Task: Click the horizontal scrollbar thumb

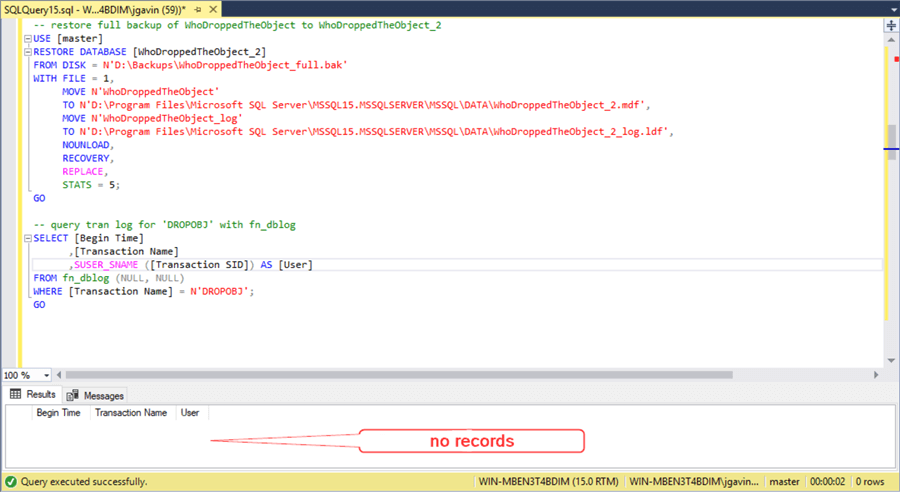Action: [x=399, y=375]
